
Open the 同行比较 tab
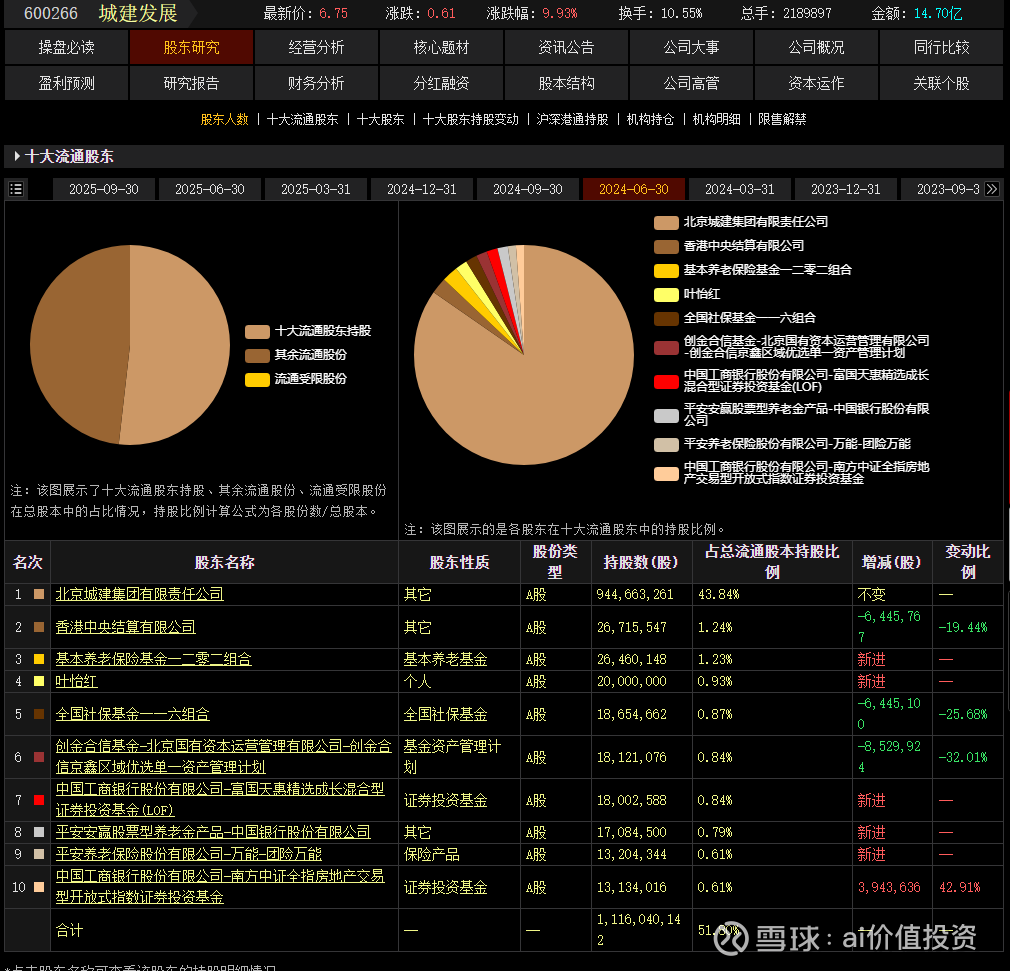[x=941, y=47]
